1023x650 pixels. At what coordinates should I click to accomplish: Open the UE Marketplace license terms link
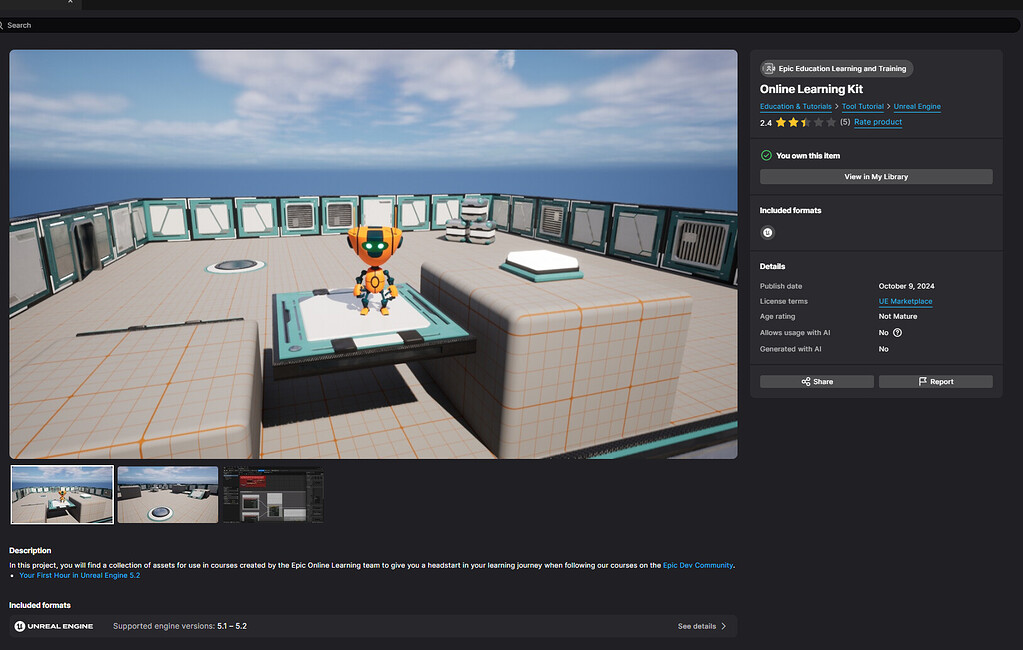(905, 301)
